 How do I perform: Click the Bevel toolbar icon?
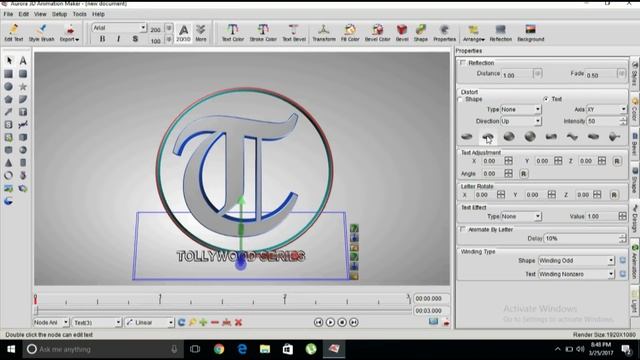tap(402, 33)
